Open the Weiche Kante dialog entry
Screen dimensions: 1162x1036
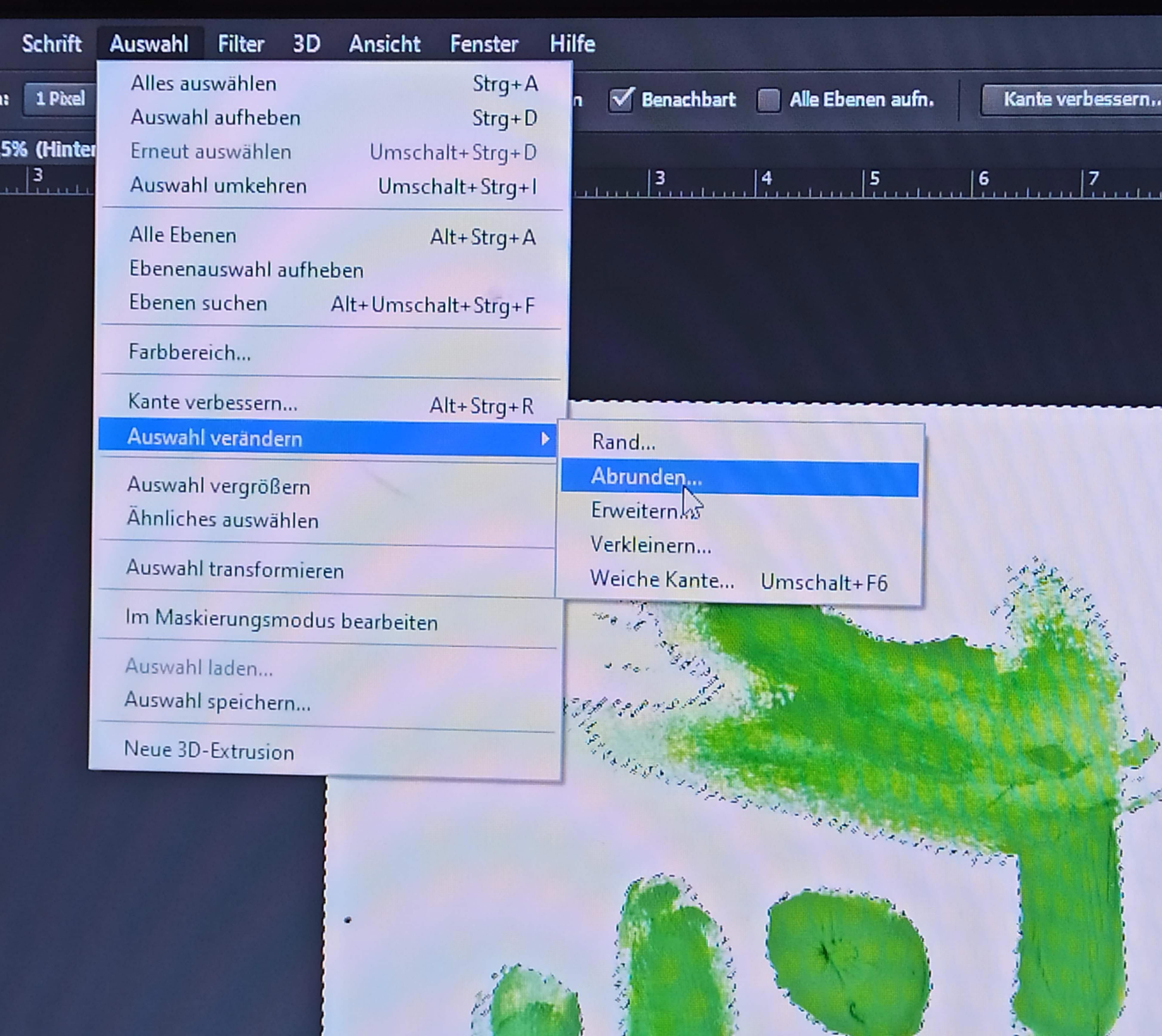tap(662, 580)
